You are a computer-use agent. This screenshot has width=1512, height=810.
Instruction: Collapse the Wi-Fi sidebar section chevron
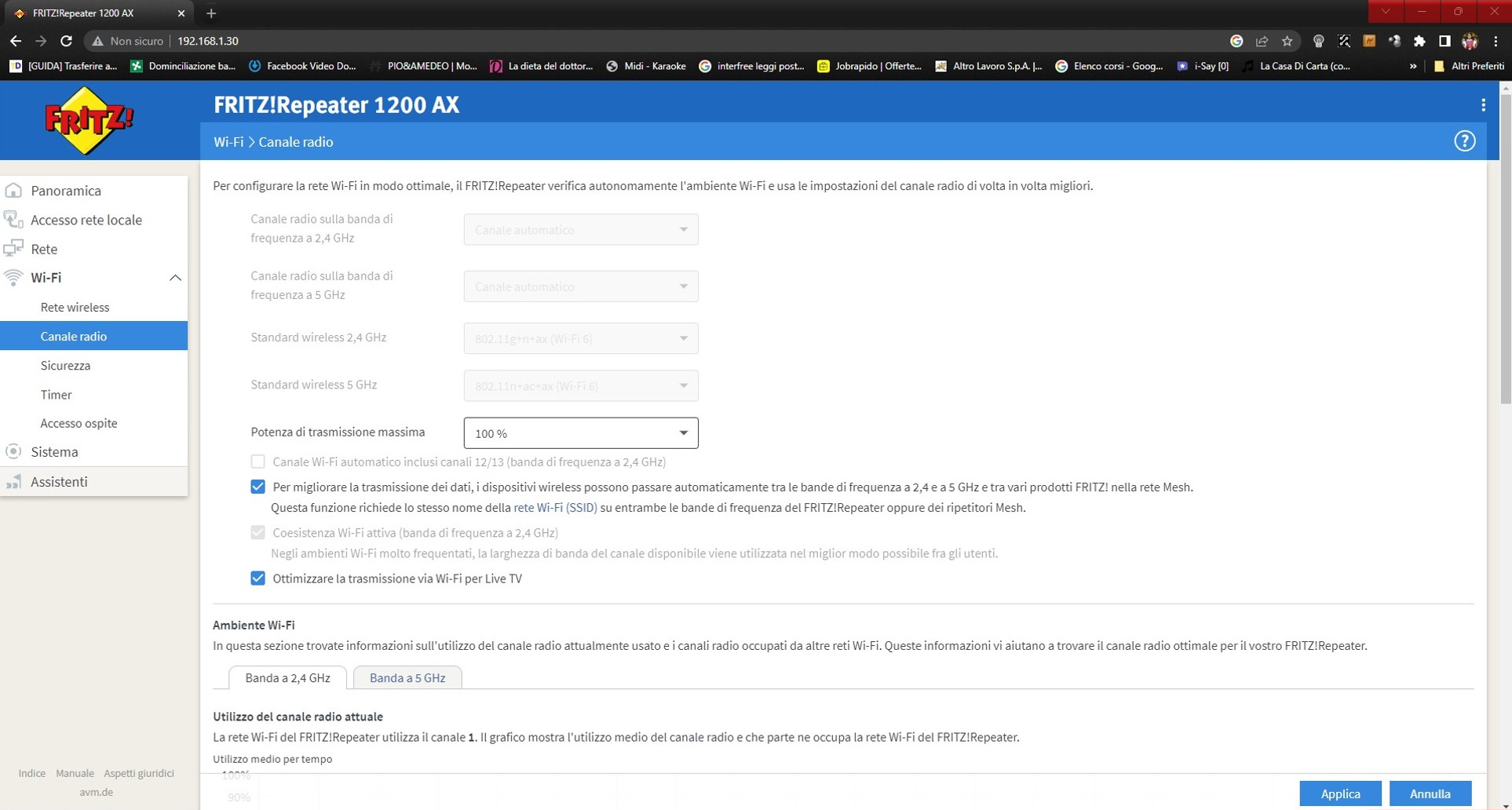pos(175,278)
